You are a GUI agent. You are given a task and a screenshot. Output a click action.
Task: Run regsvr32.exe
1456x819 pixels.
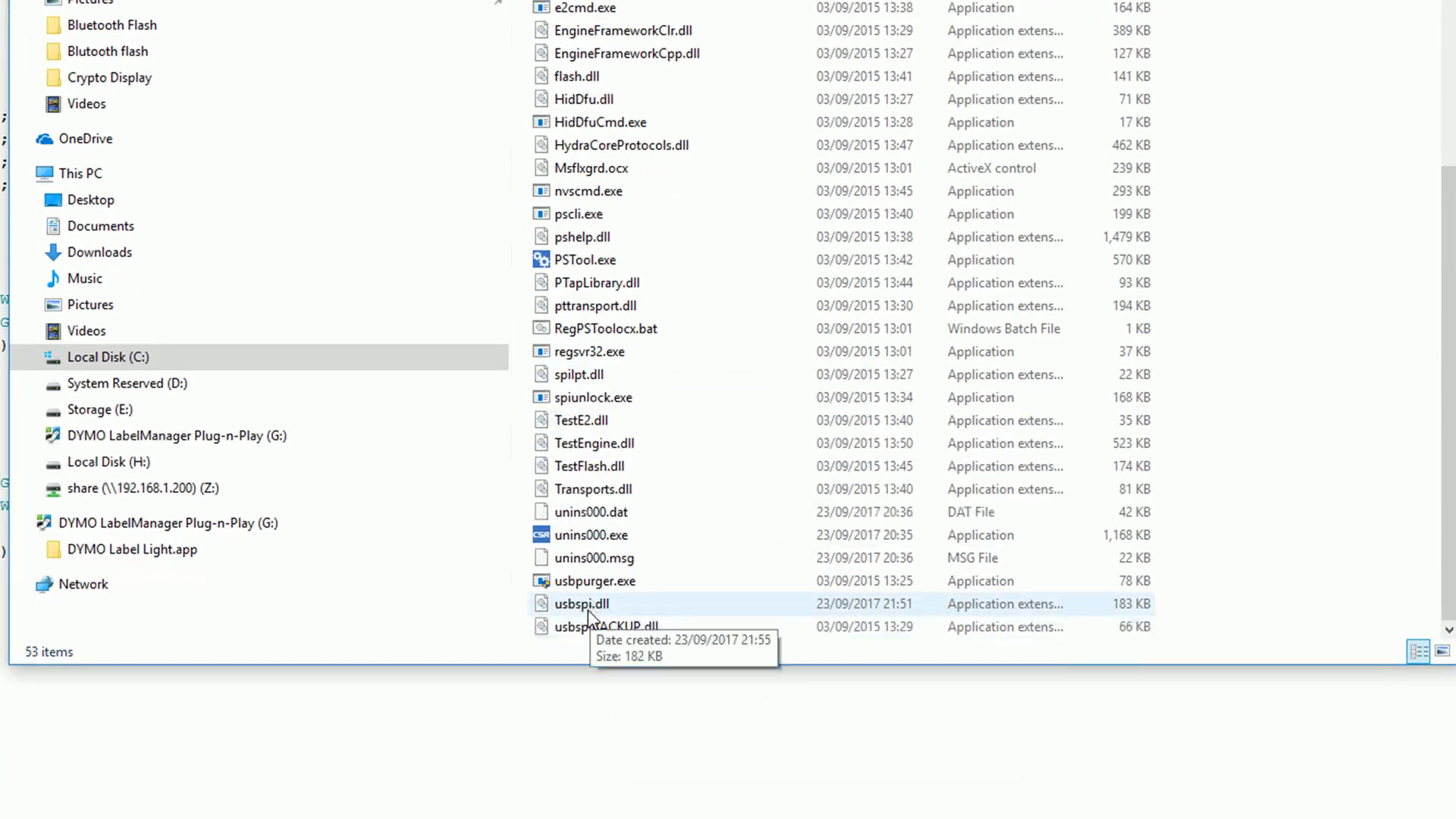click(589, 351)
